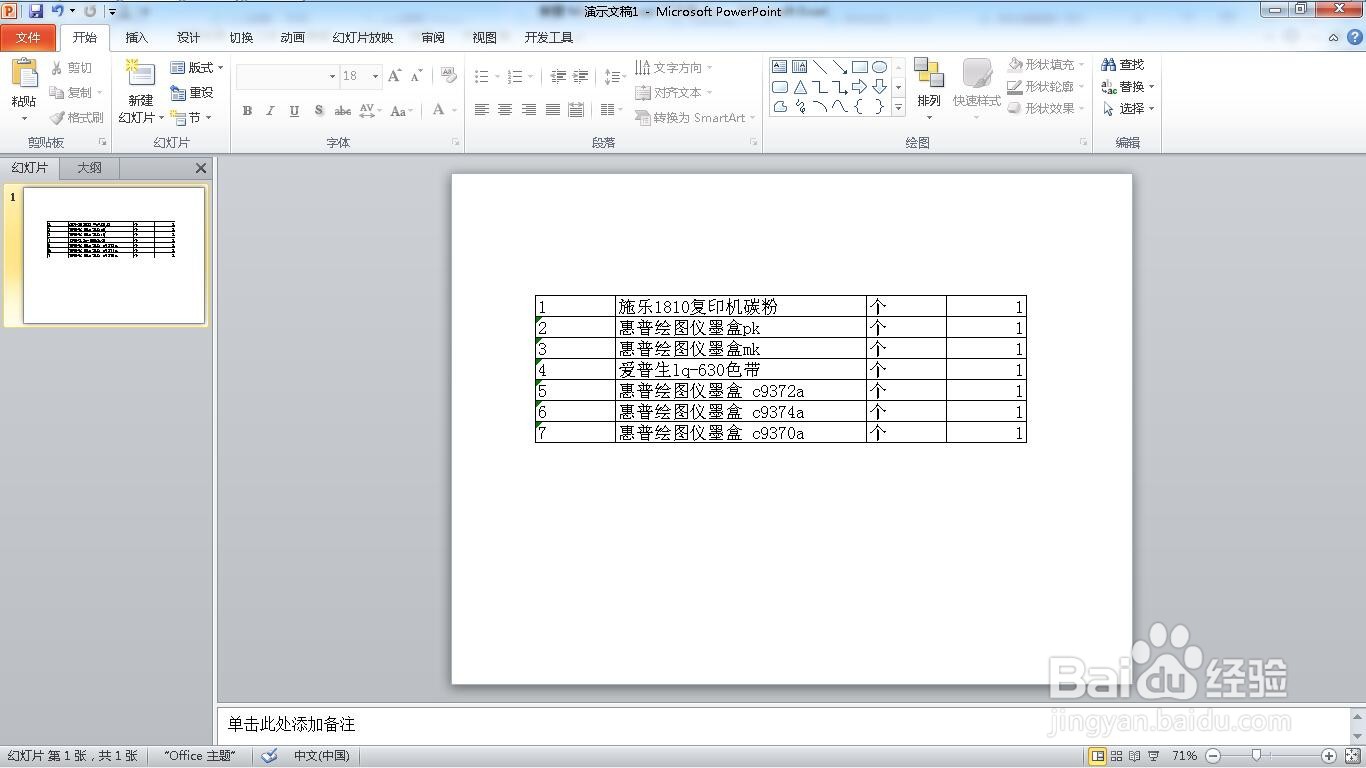
Task: Fit slide to current window
Action: (x=1353, y=756)
